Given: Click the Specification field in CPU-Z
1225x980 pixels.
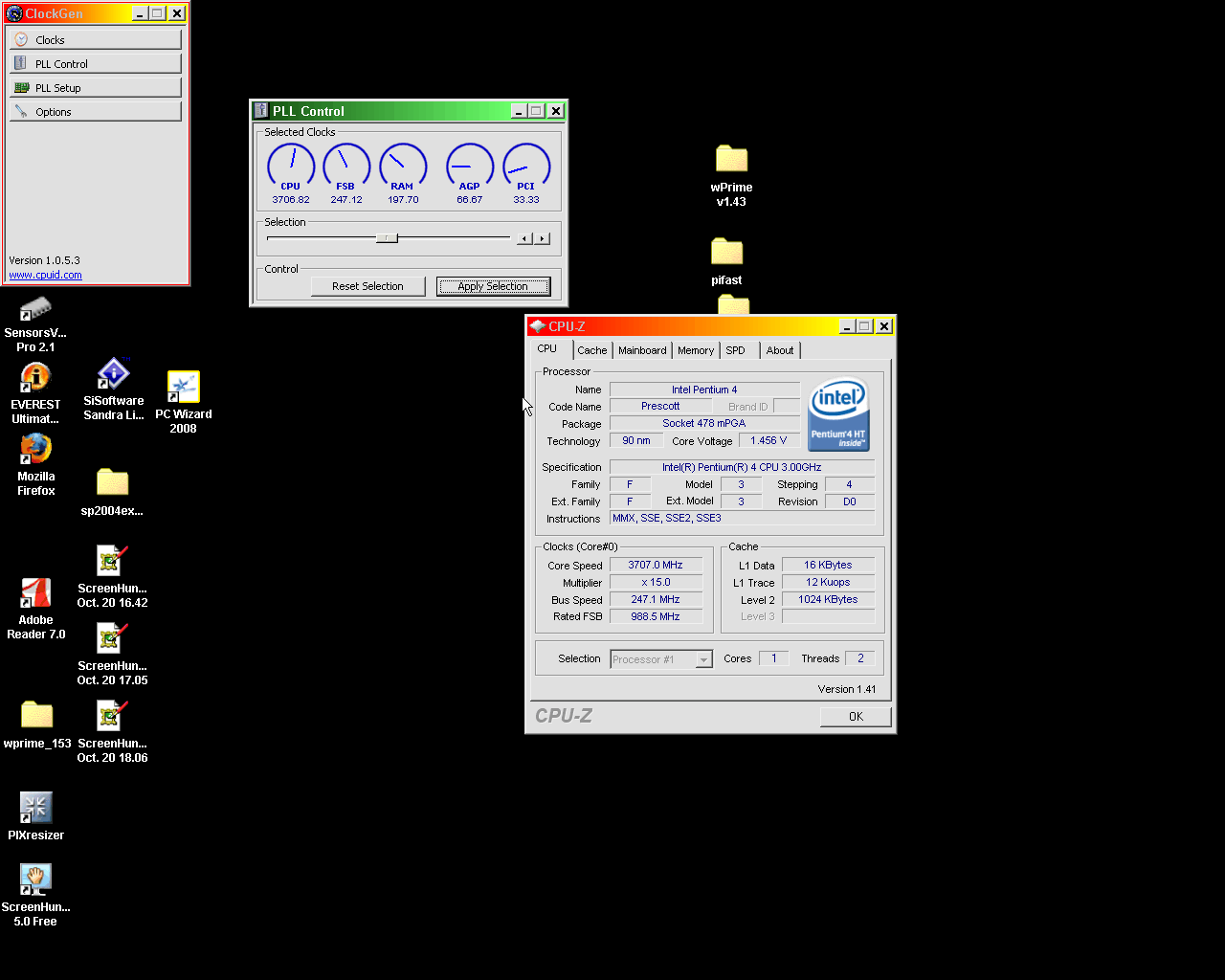Looking at the screenshot, I should tap(742, 467).
